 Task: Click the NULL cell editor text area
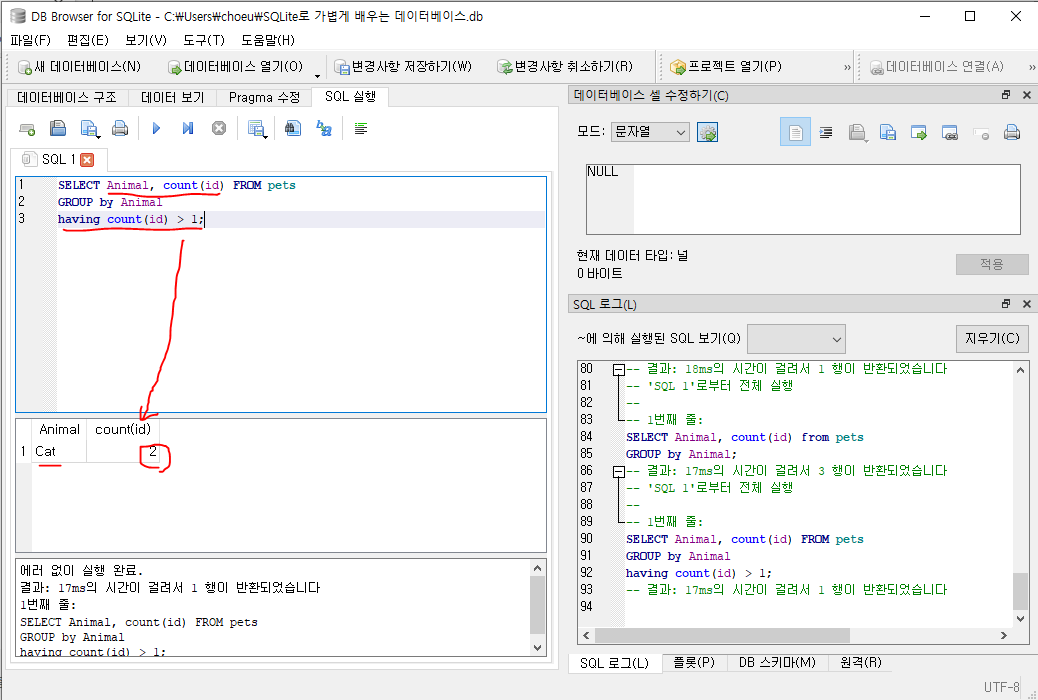803,199
